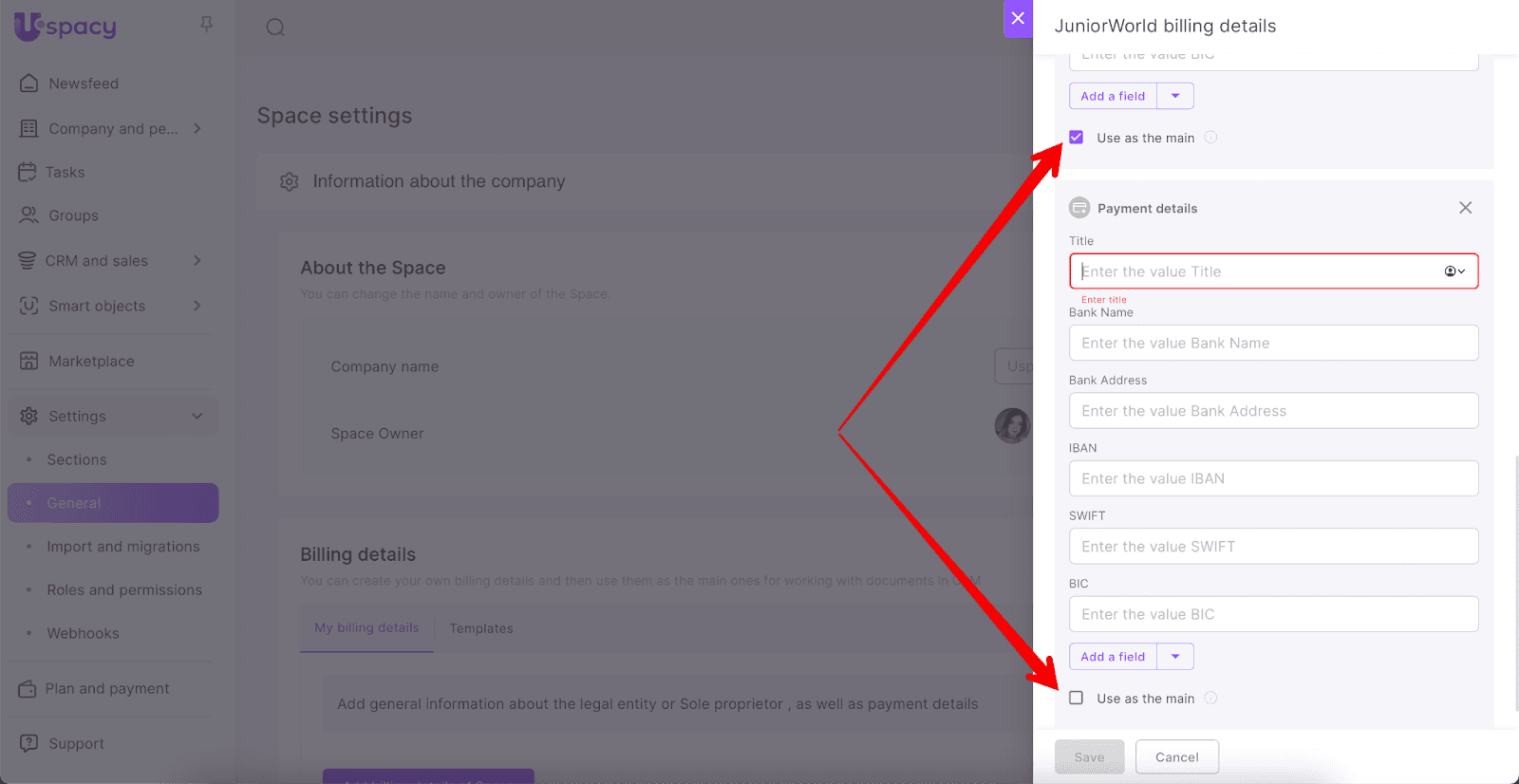
Task: Click the Tasks calendar icon
Action: click(28, 172)
